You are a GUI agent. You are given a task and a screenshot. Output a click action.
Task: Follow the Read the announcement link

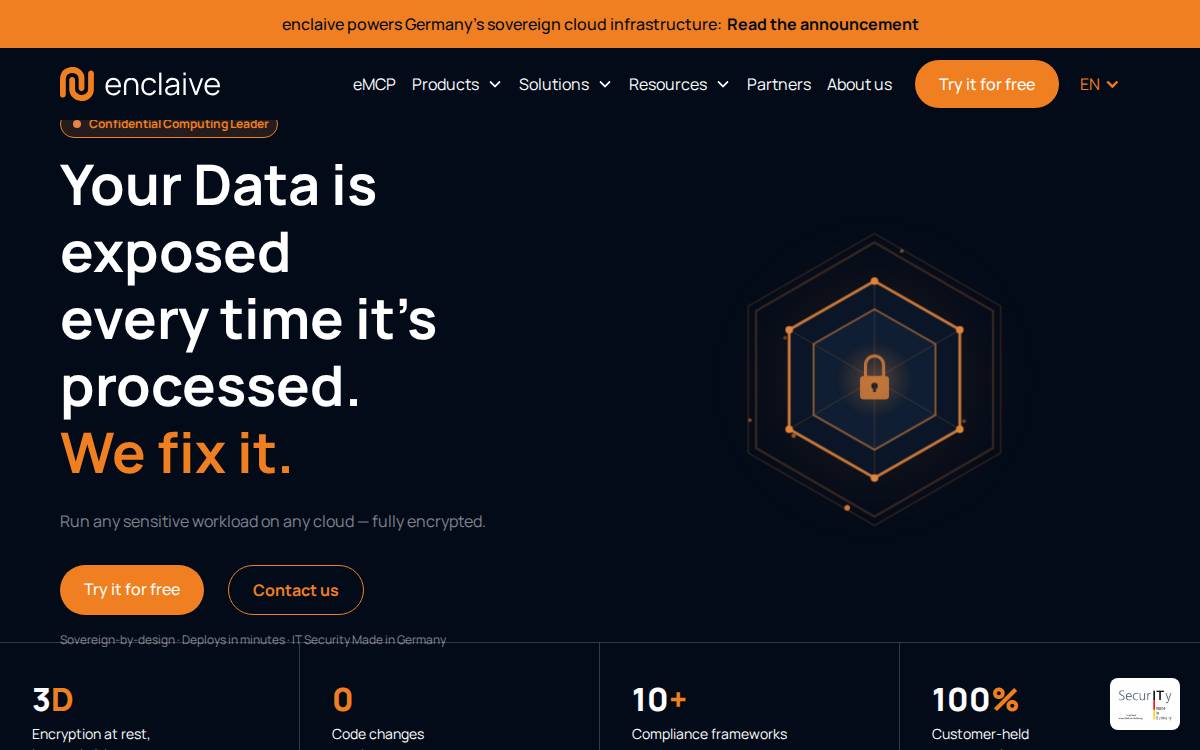click(823, 24)
